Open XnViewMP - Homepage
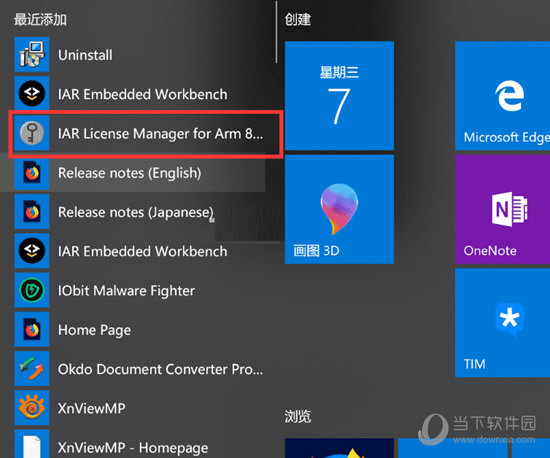 133,448
